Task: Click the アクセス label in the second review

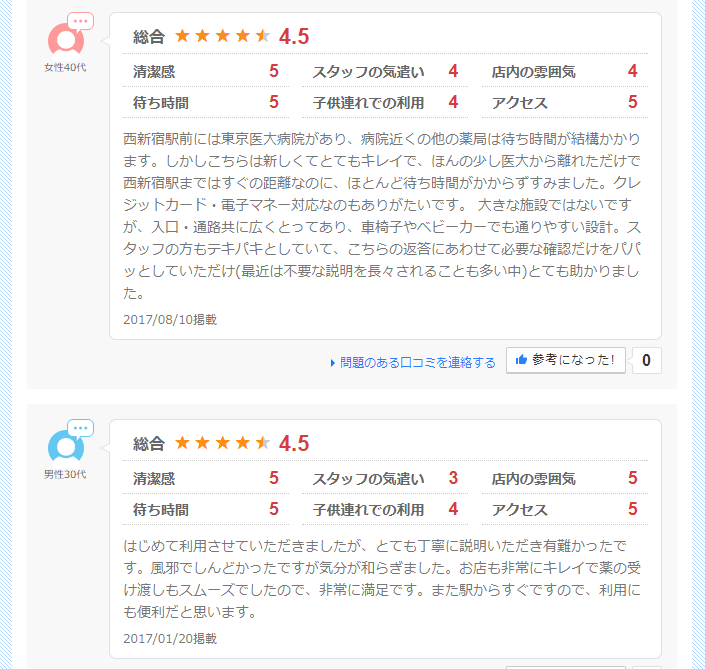Action: (519, 510)
